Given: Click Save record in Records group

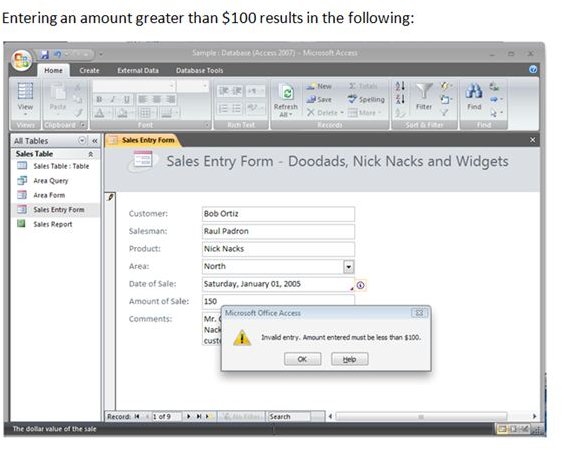Looking at the screenshot, I should (319, 100).
